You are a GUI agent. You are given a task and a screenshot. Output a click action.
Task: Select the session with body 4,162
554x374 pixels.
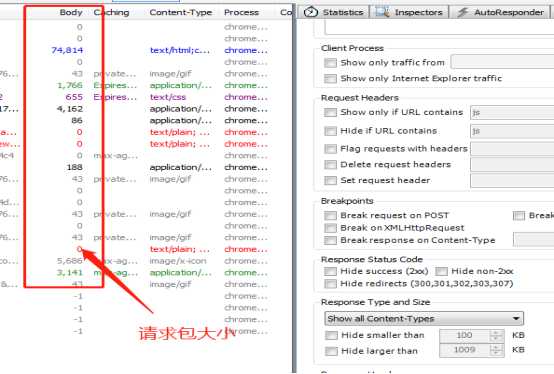pyautogui.click(x=146, y=109)
